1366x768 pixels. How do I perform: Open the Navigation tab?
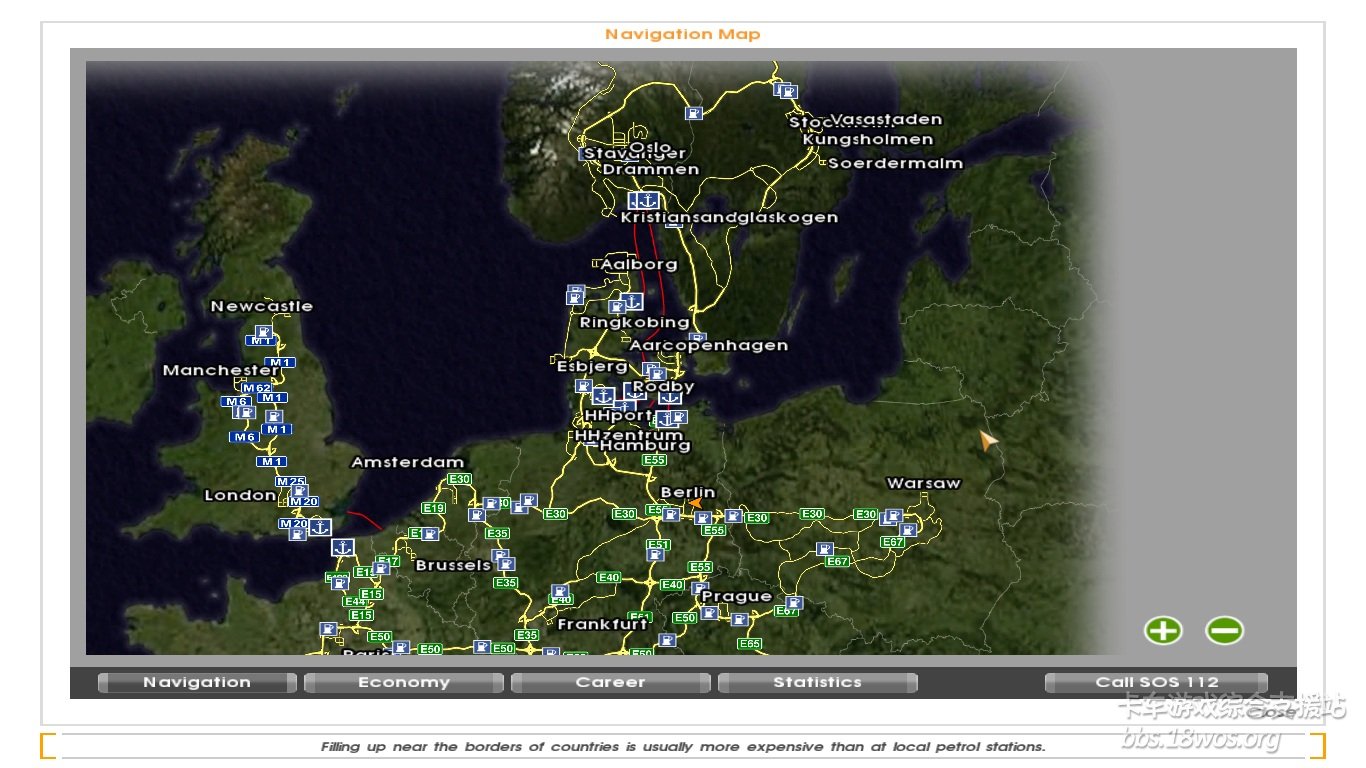(x=197, y=683)
